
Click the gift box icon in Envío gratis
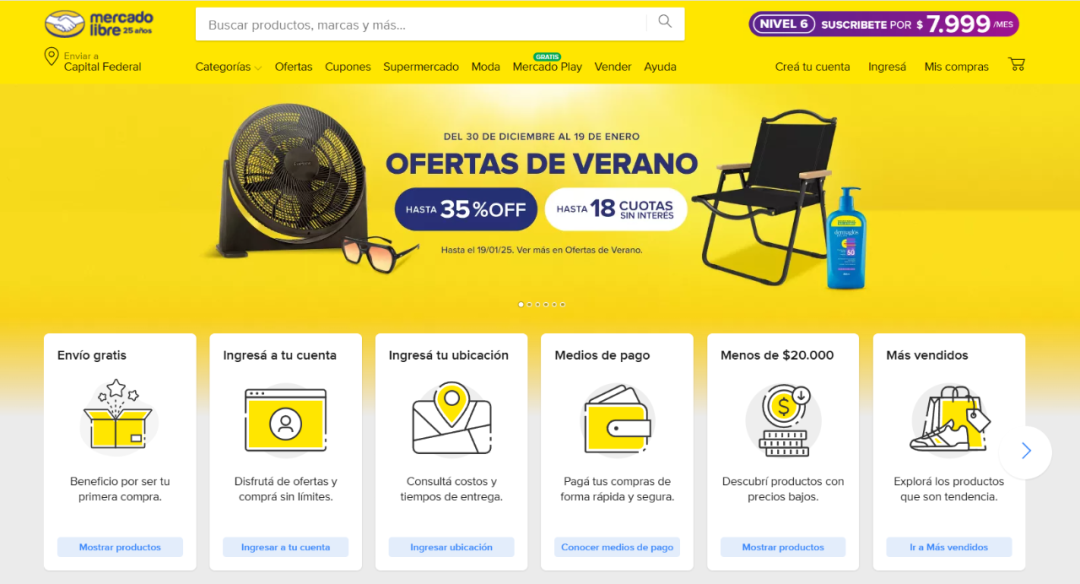[118, 415]
